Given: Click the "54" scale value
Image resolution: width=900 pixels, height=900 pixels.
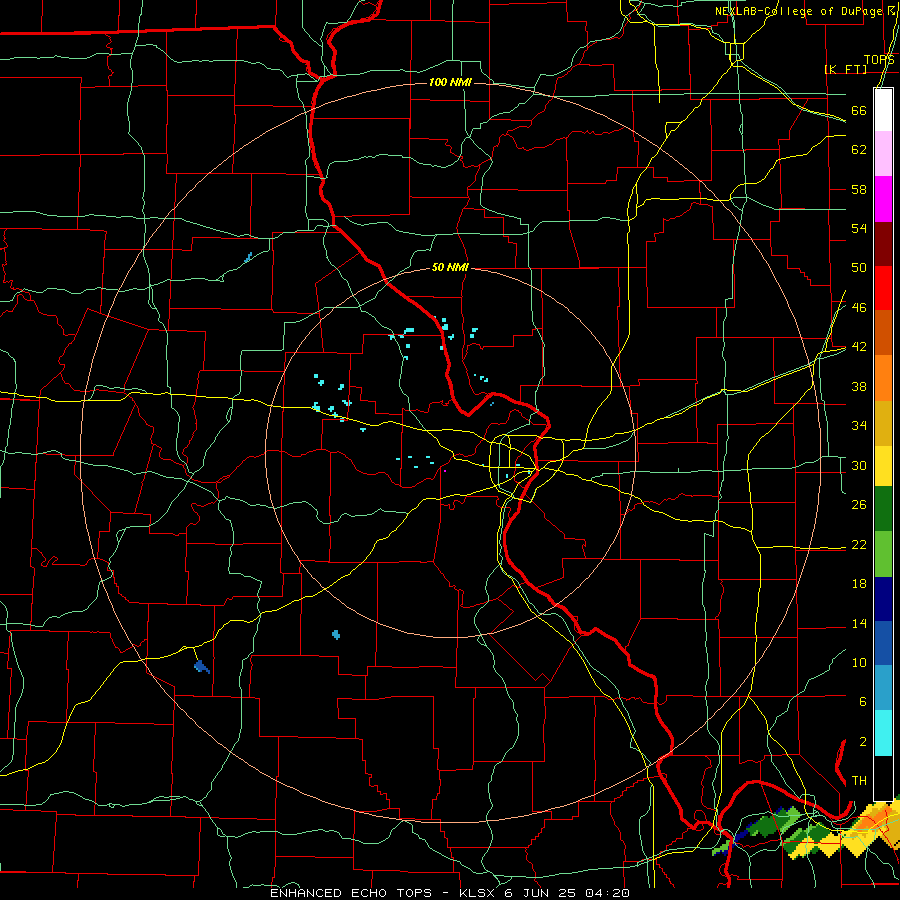Looking at the screenshot, I should tap(859, 228).
